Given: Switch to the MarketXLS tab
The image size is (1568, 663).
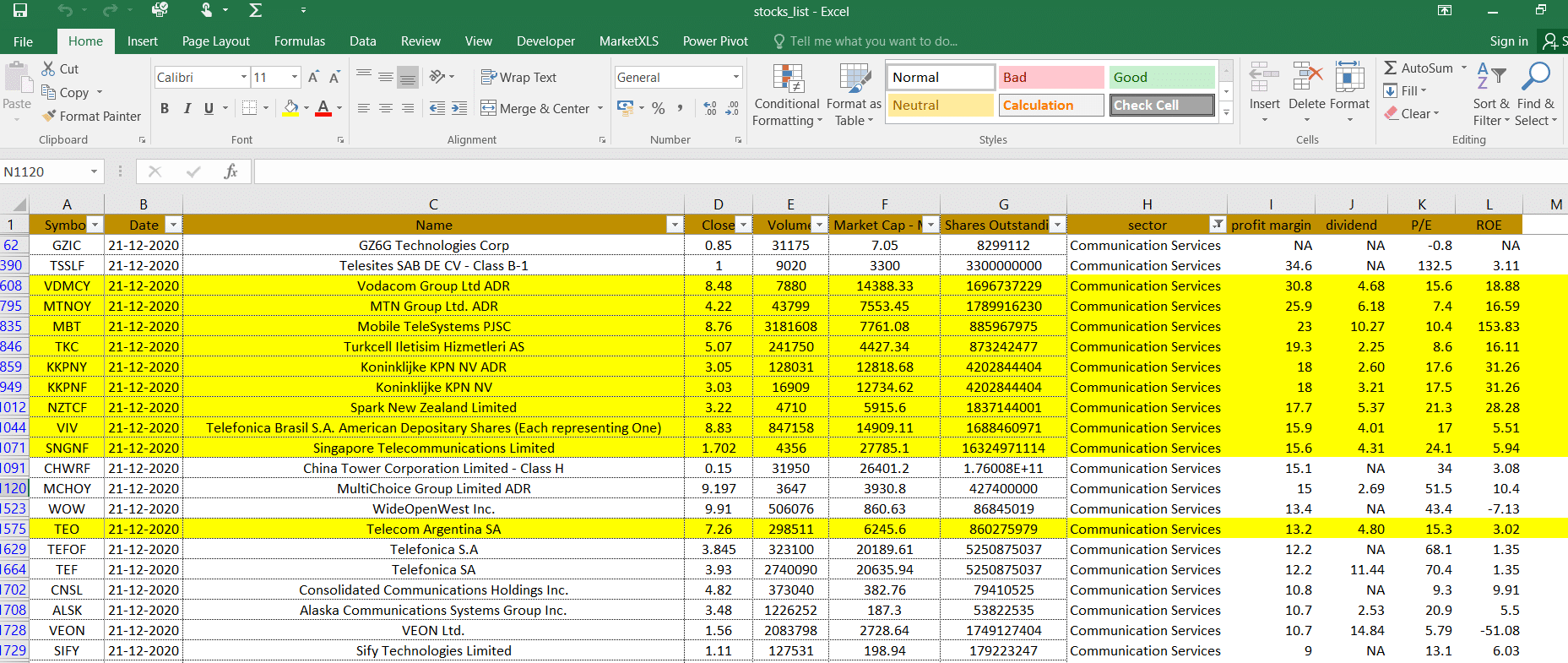Looking at the screenshot, I should pyautogui.click(x=629, y=41).
